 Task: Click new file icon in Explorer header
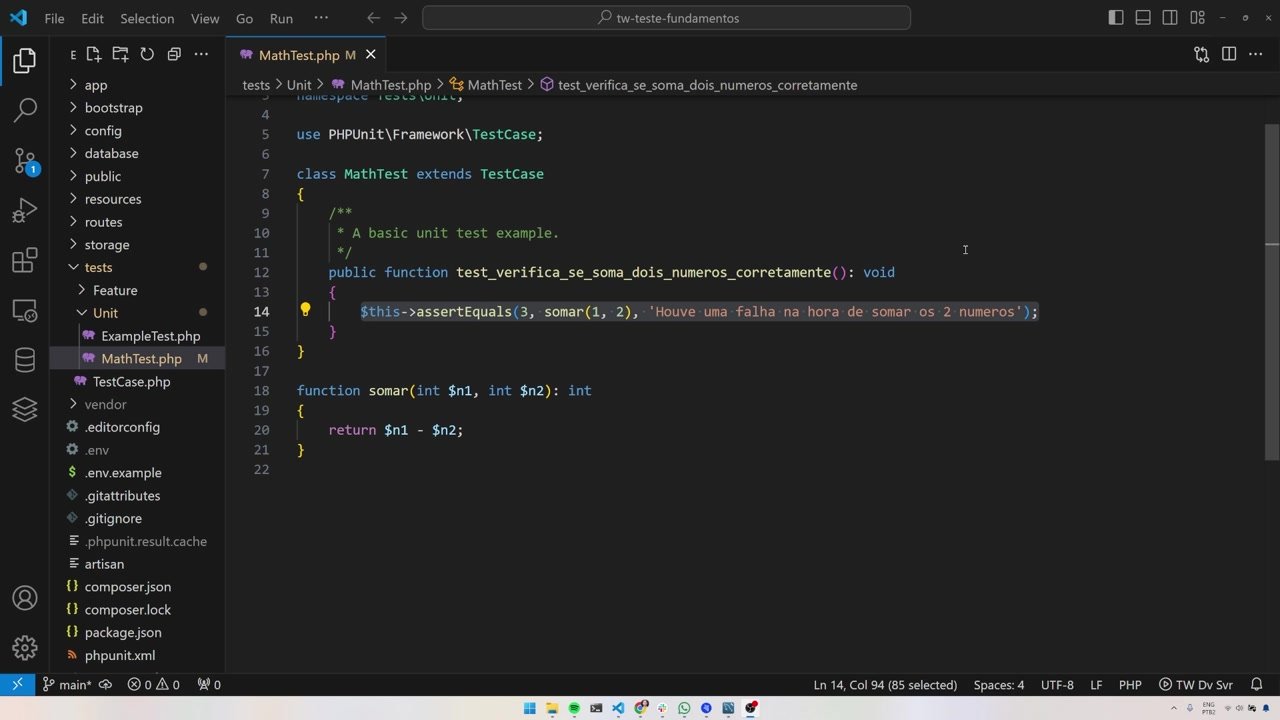point(93,55)
